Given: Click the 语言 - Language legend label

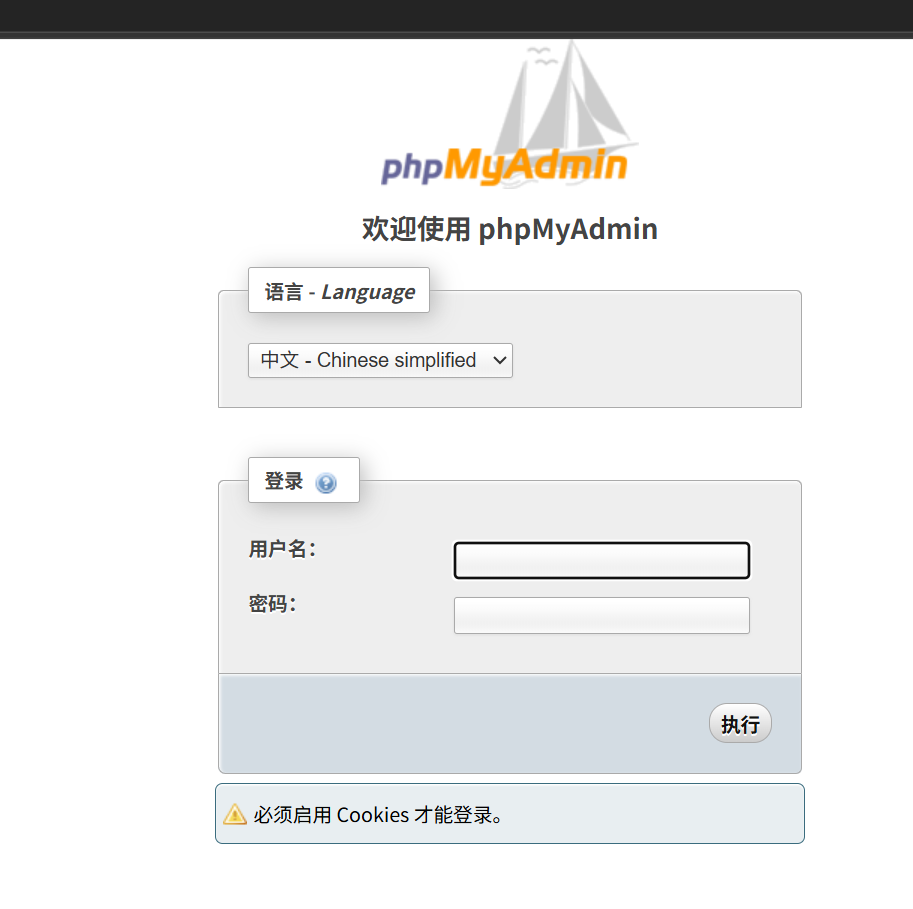Looking at the screenshot, I should tap(339, 291).
